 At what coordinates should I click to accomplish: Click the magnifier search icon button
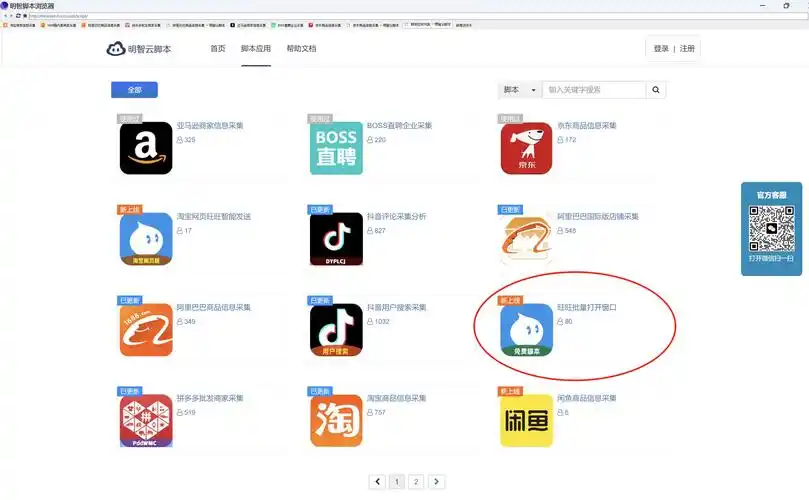point(656,90)
